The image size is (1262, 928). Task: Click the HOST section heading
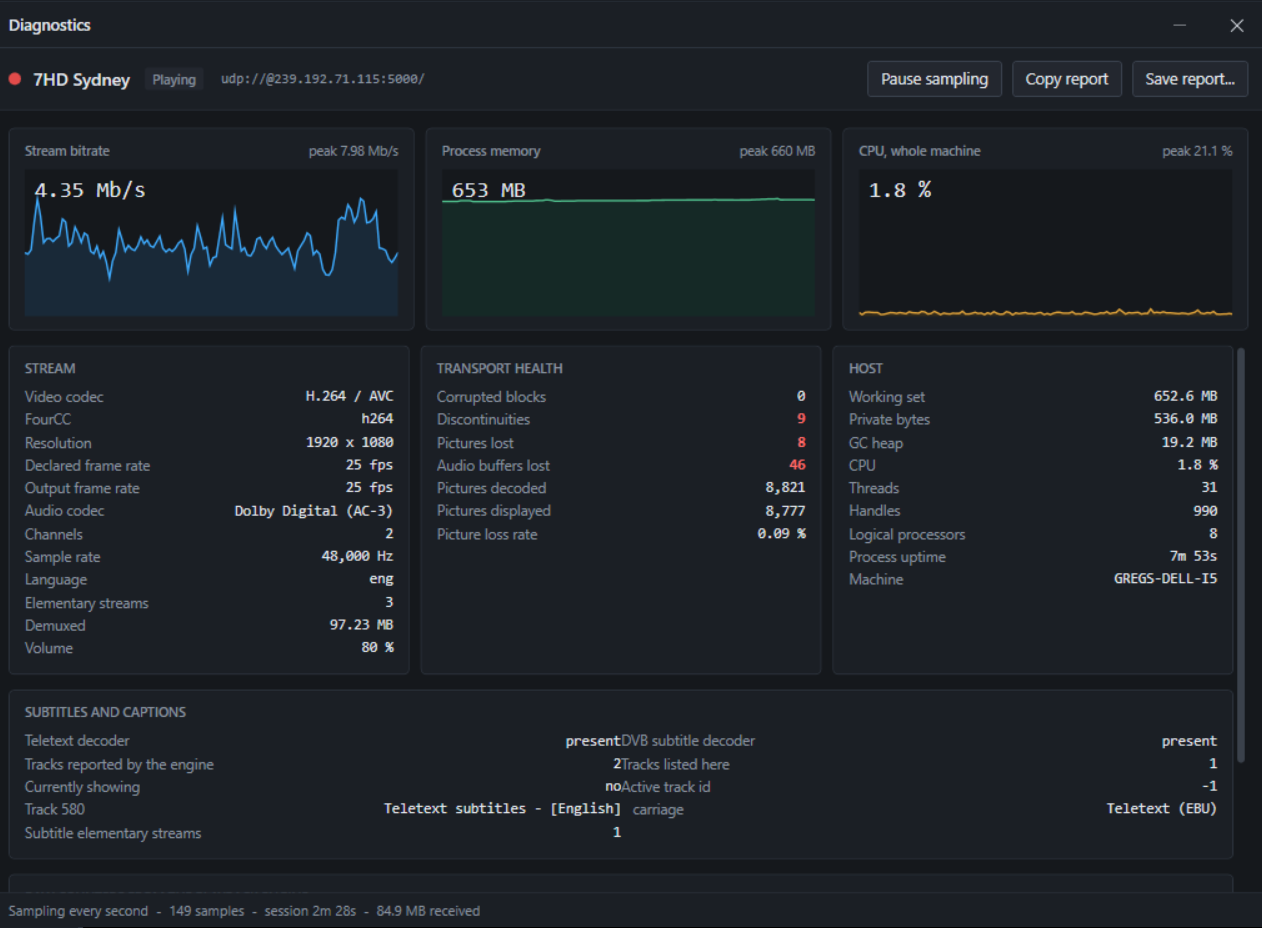tap(866, 369)
